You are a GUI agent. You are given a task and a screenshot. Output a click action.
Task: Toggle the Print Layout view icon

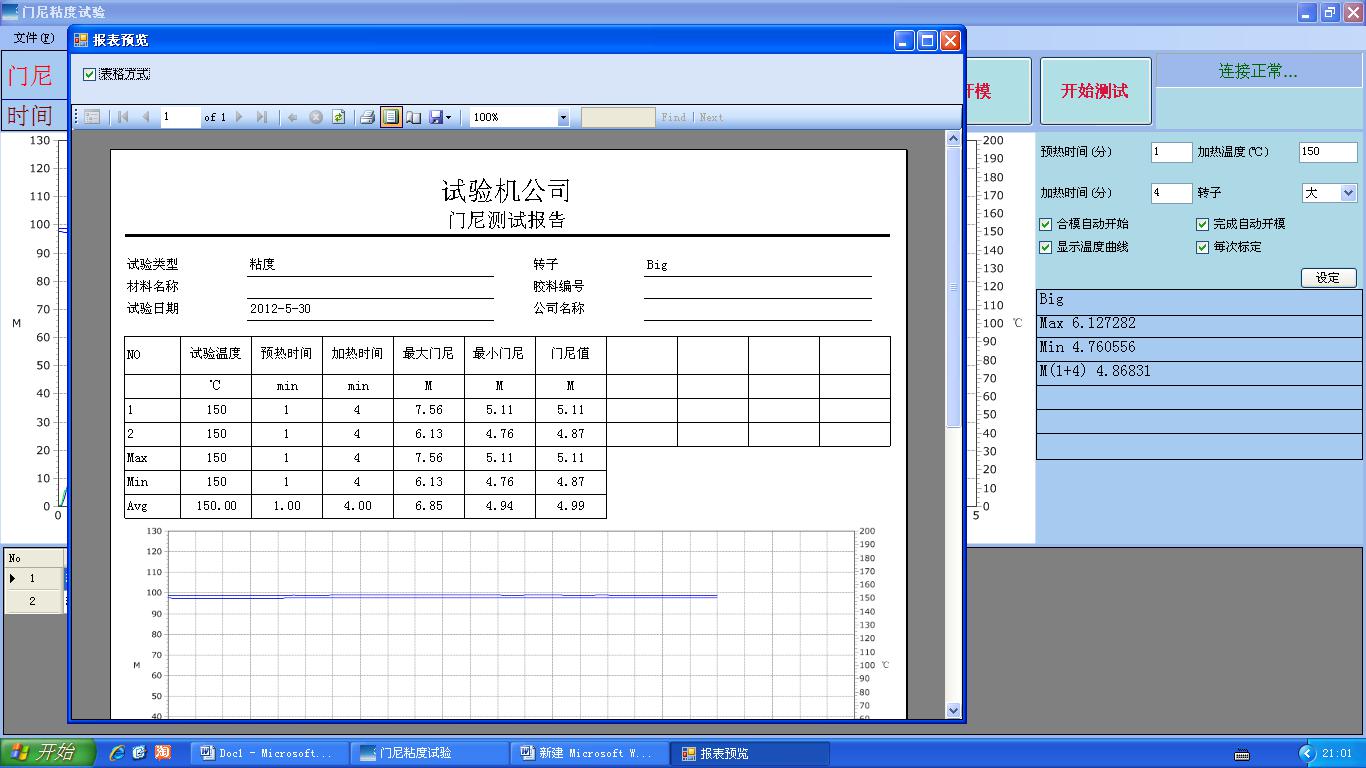[391, 117]
